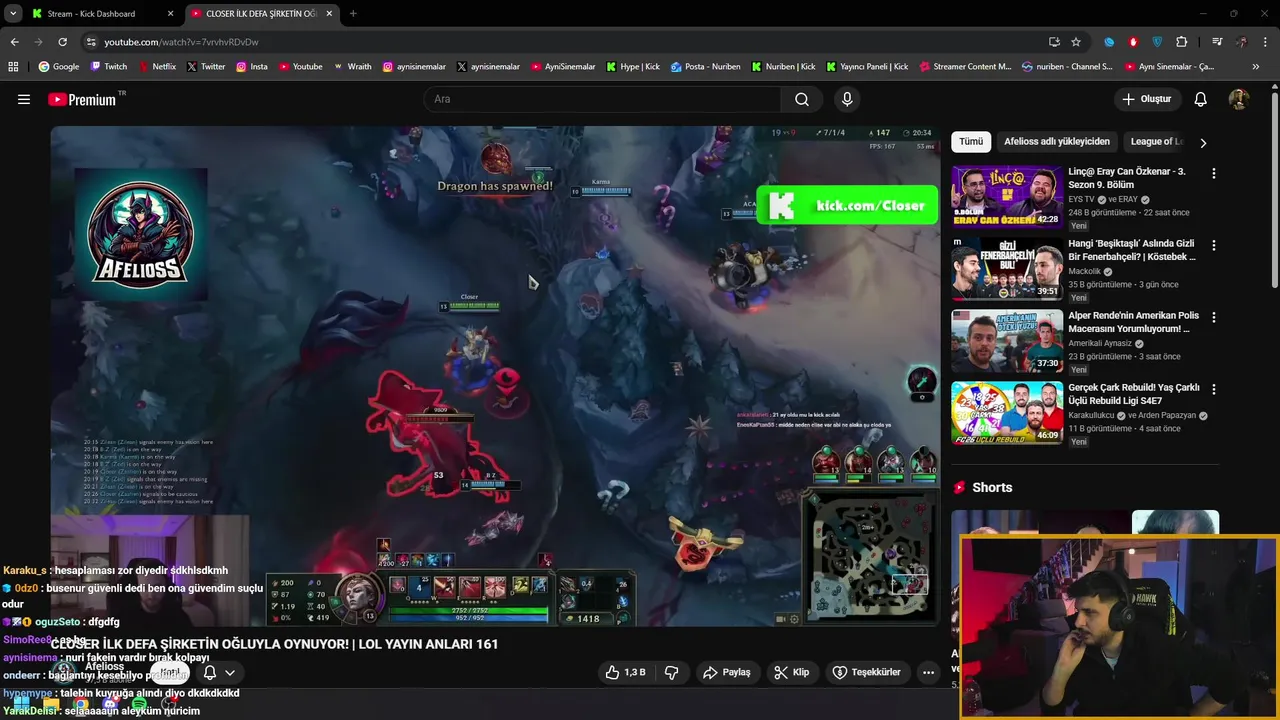Screen dimensions: 1280x720
Task: Click the YouTube search field
Action: click(x=603, y=99)
